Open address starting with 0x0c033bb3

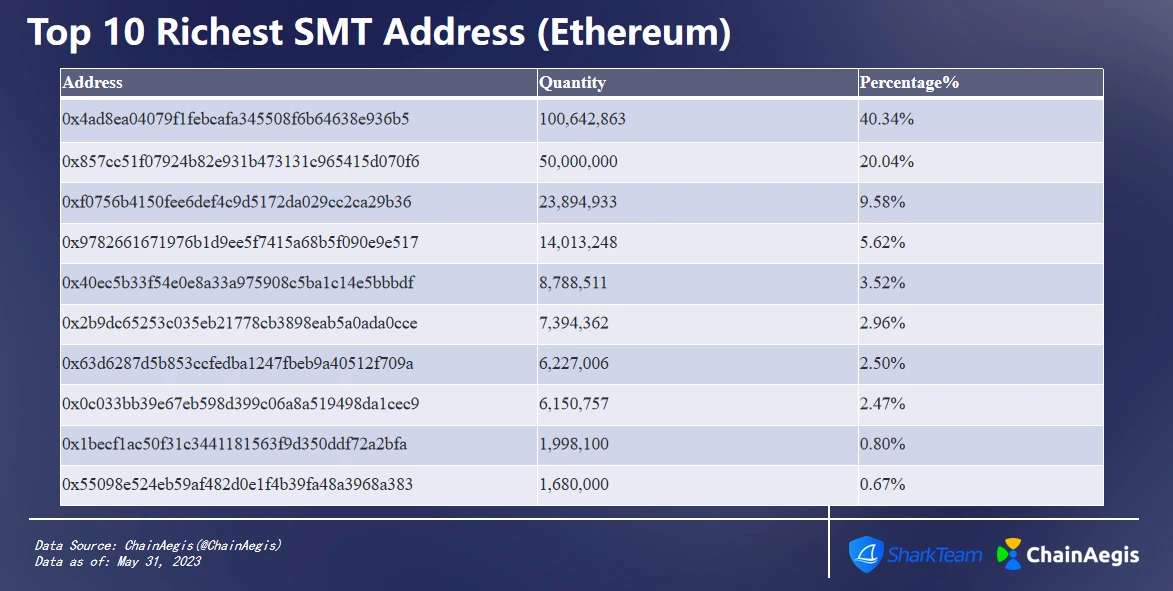pyautogui.click(x=240, y=404)
